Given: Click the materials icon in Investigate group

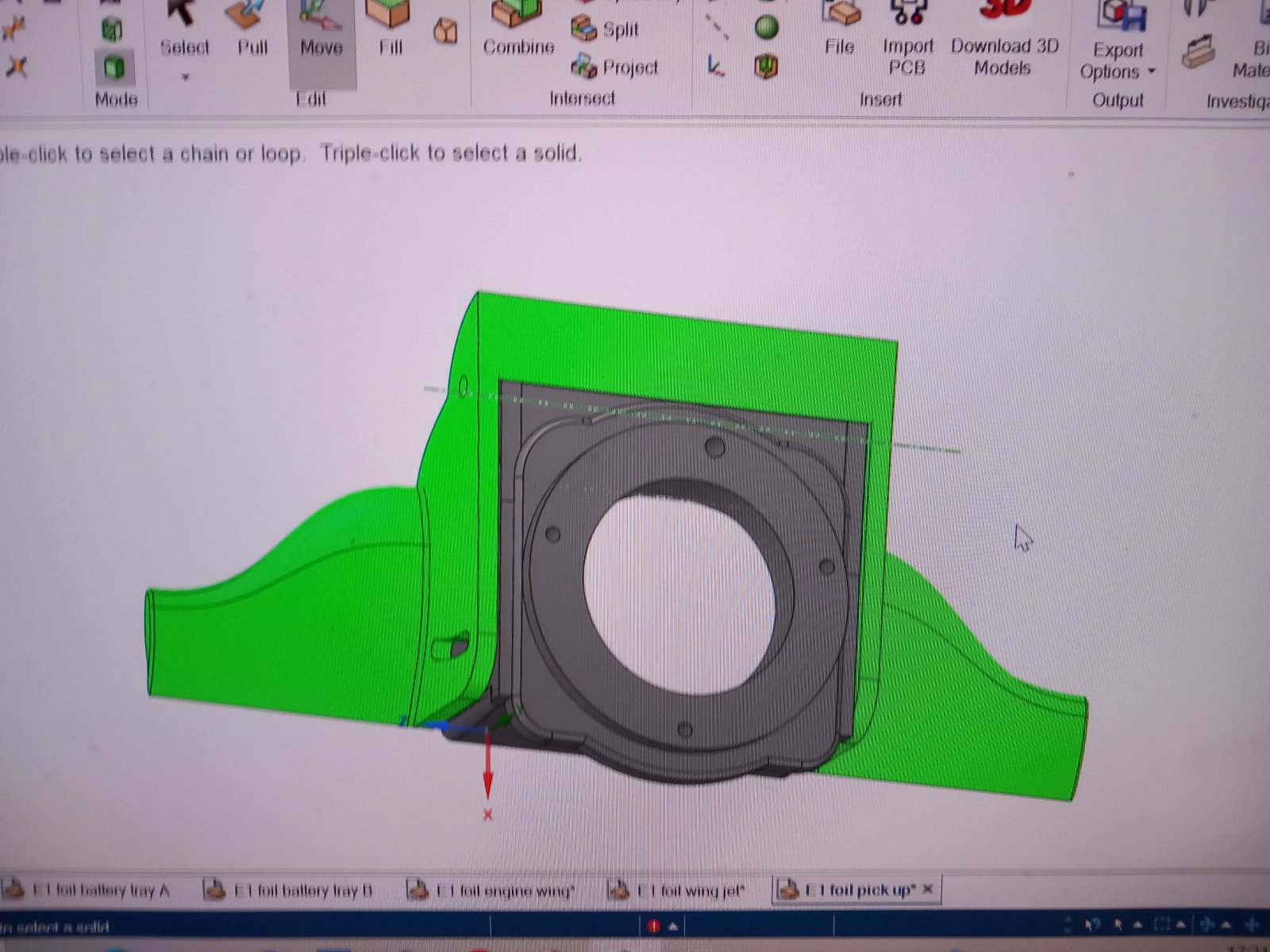Looking at the screenshot, I should [x=1200, y=52].
